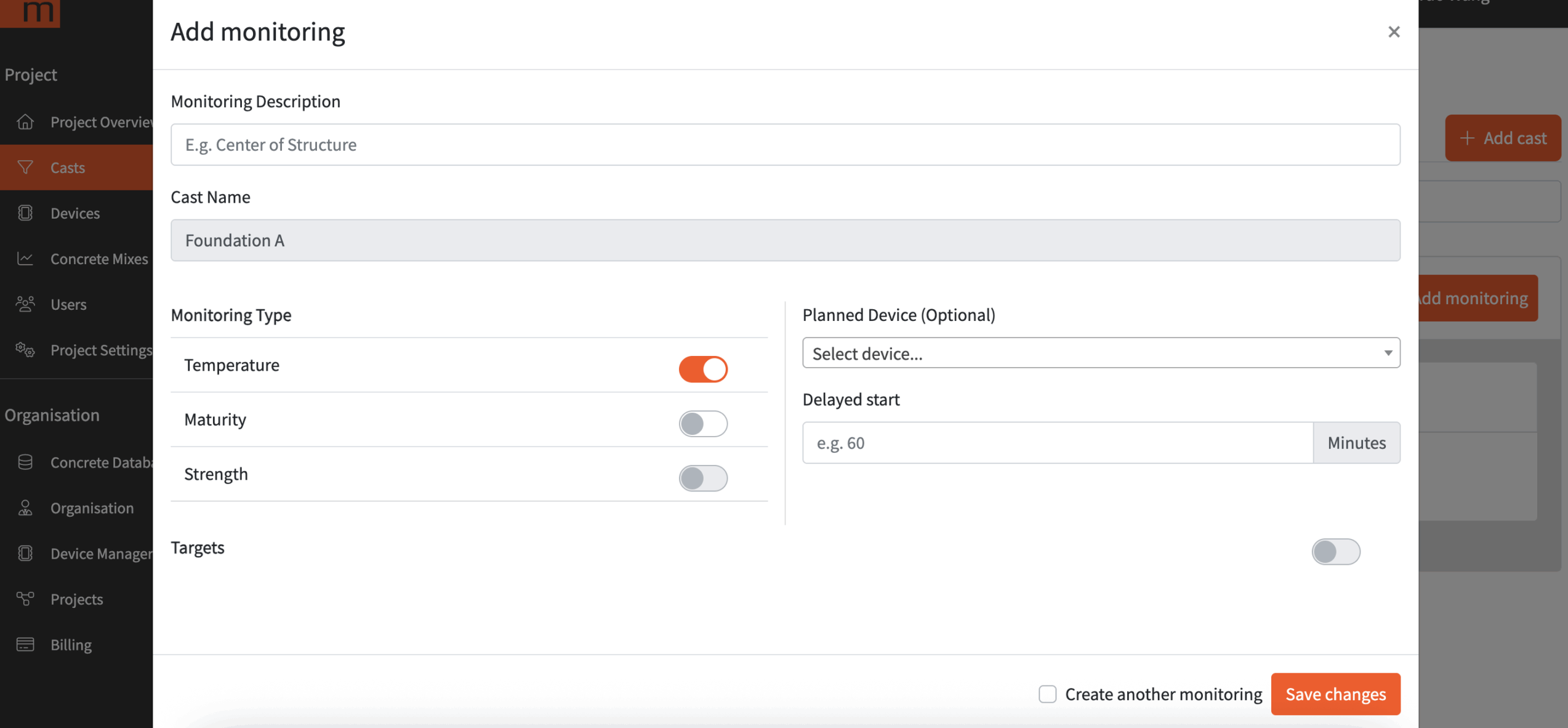Focus the Monitoring Description input field
This screenshot has height=728, width=1568.
(x=785, y=145)
